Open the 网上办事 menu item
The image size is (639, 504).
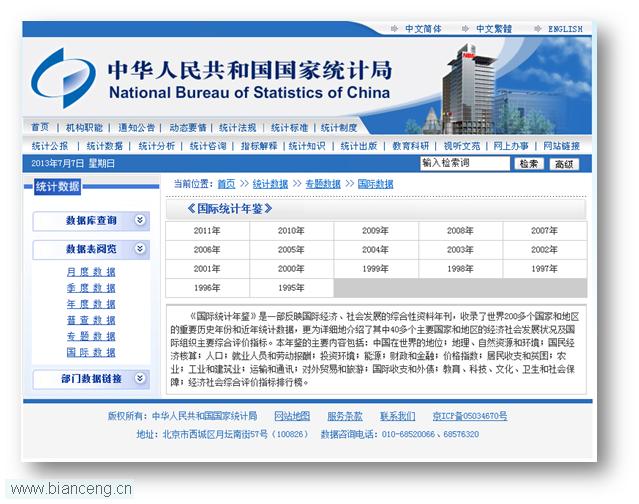pos(511,146)
